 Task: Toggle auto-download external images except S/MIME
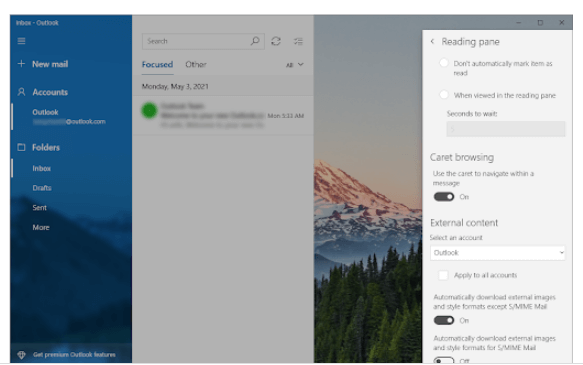point(444,320)
